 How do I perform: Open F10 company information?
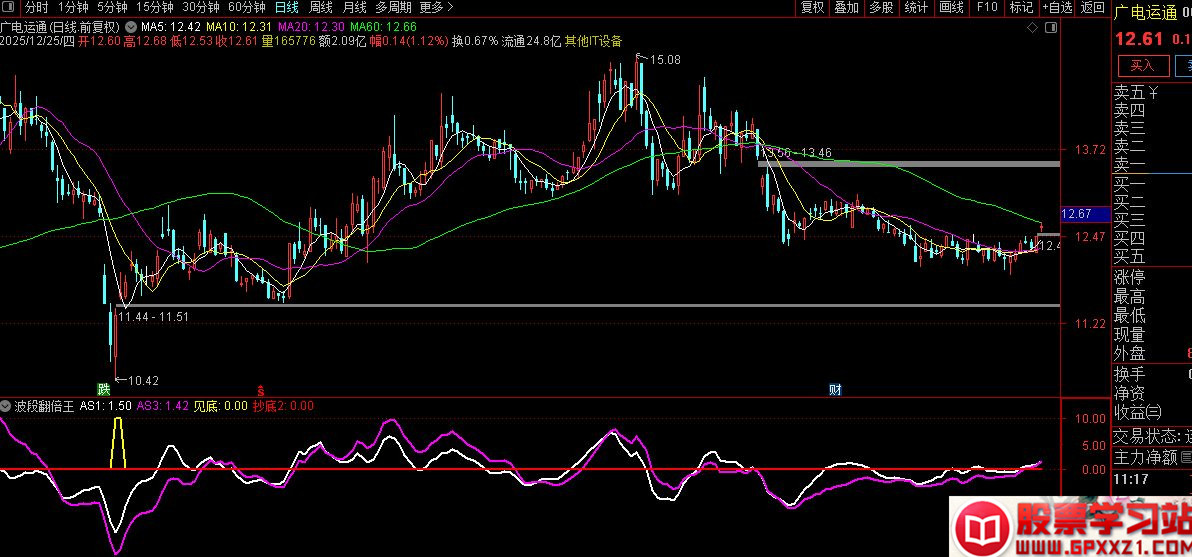(987, 8)
